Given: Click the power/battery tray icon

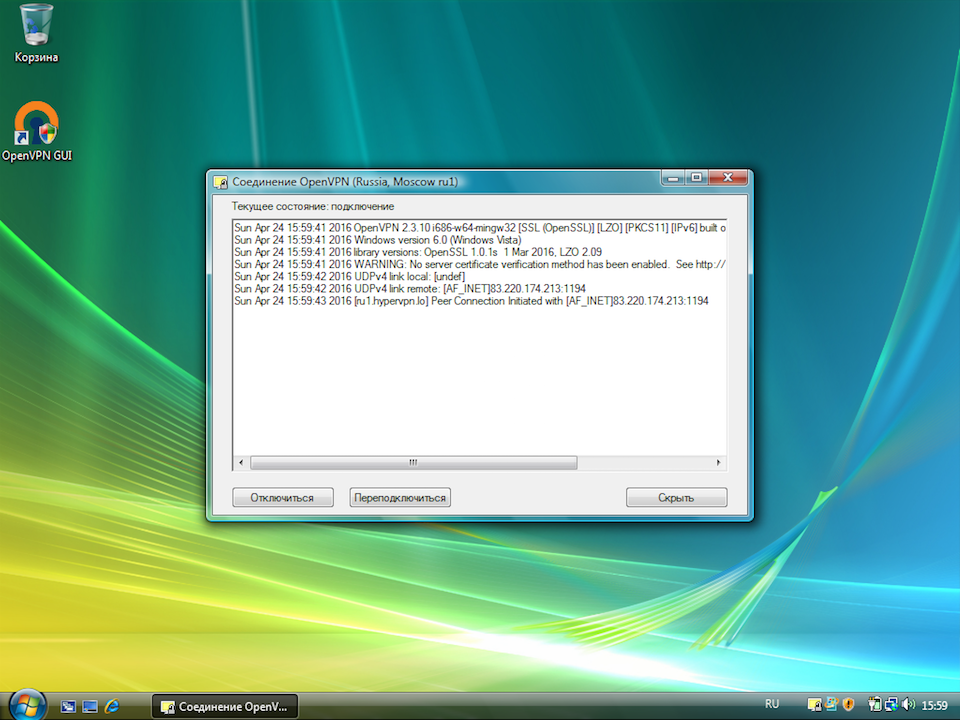Looking at the screenshot, I should point(874,705).
